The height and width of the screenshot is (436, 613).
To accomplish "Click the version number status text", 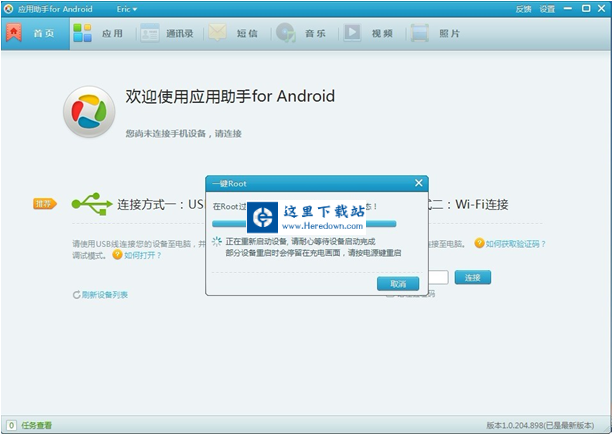I will pos(540,425).
